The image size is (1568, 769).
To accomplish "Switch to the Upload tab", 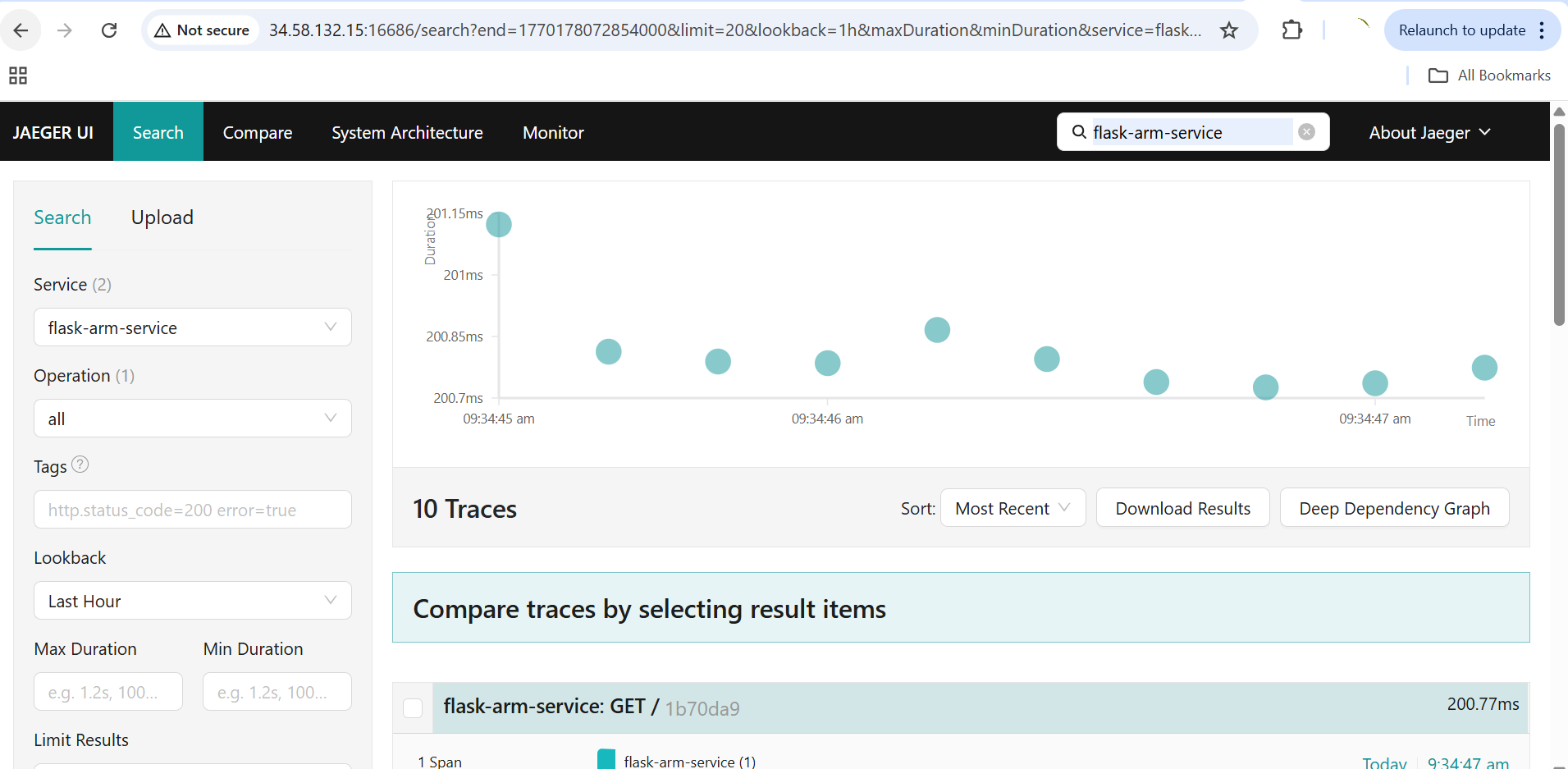I will pos(162,217).
